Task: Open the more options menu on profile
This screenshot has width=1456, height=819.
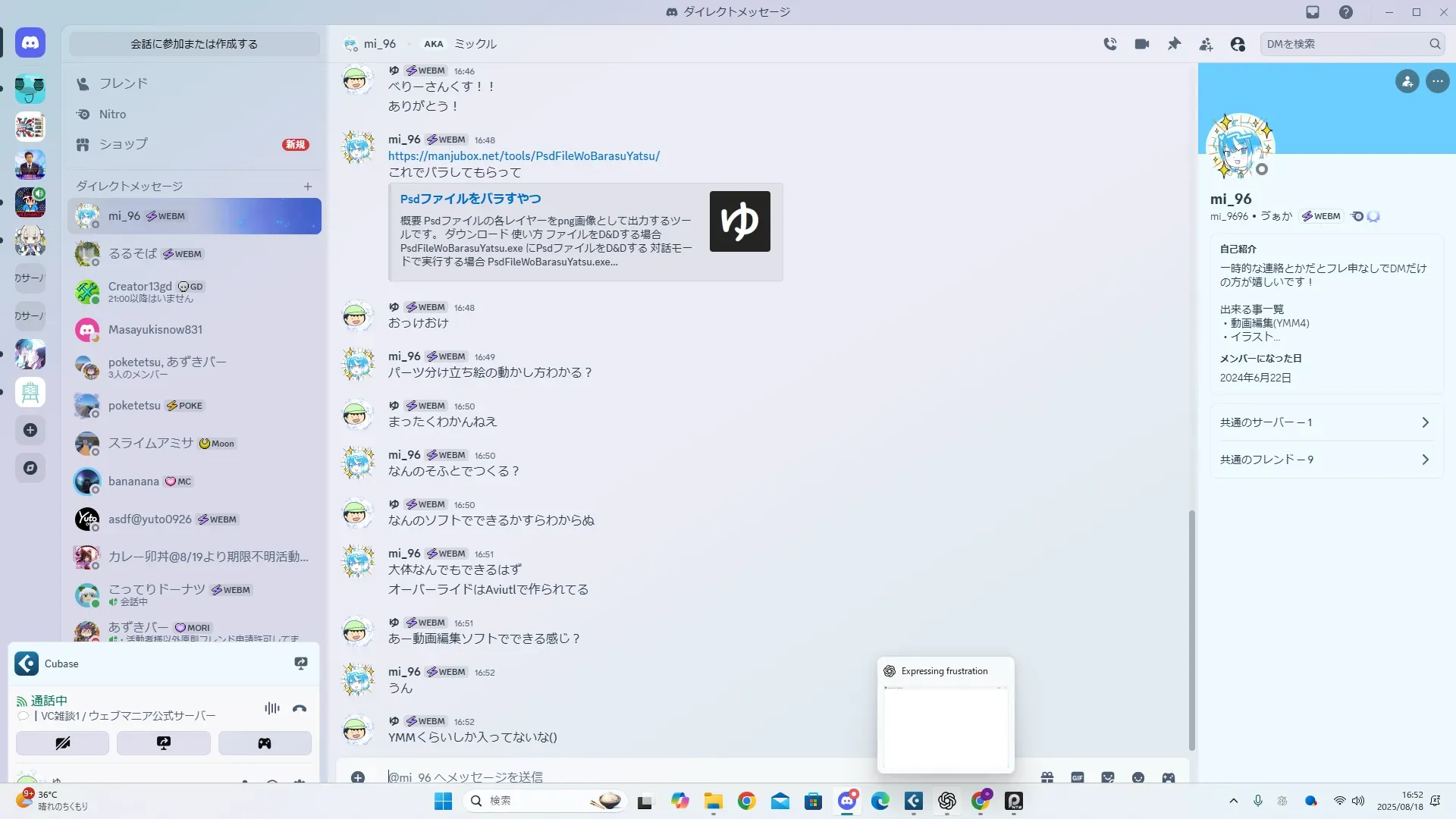Action: pyautogui.click(x=1437, y=81)
